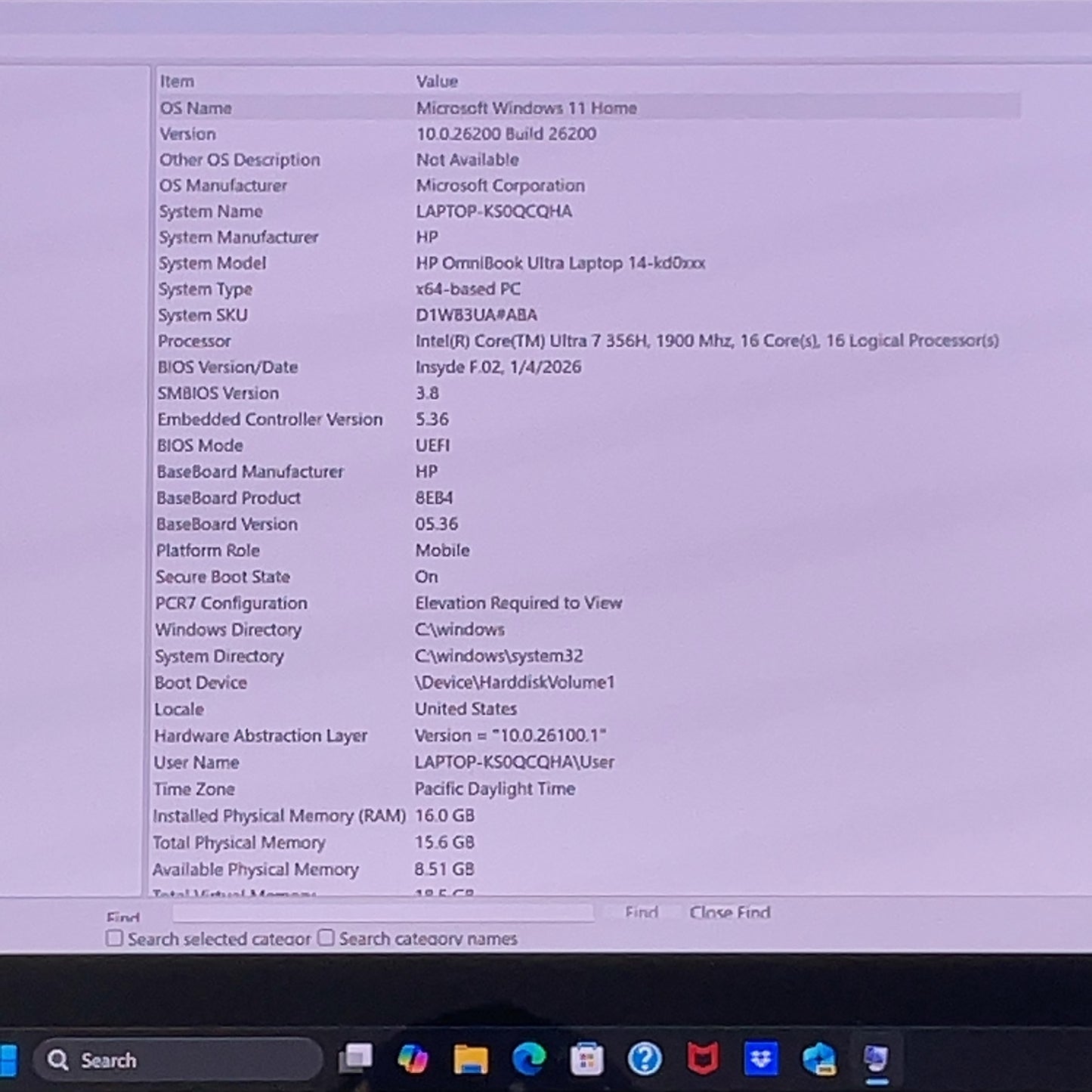Open the blue question-mark help app

coord(645,1059)
